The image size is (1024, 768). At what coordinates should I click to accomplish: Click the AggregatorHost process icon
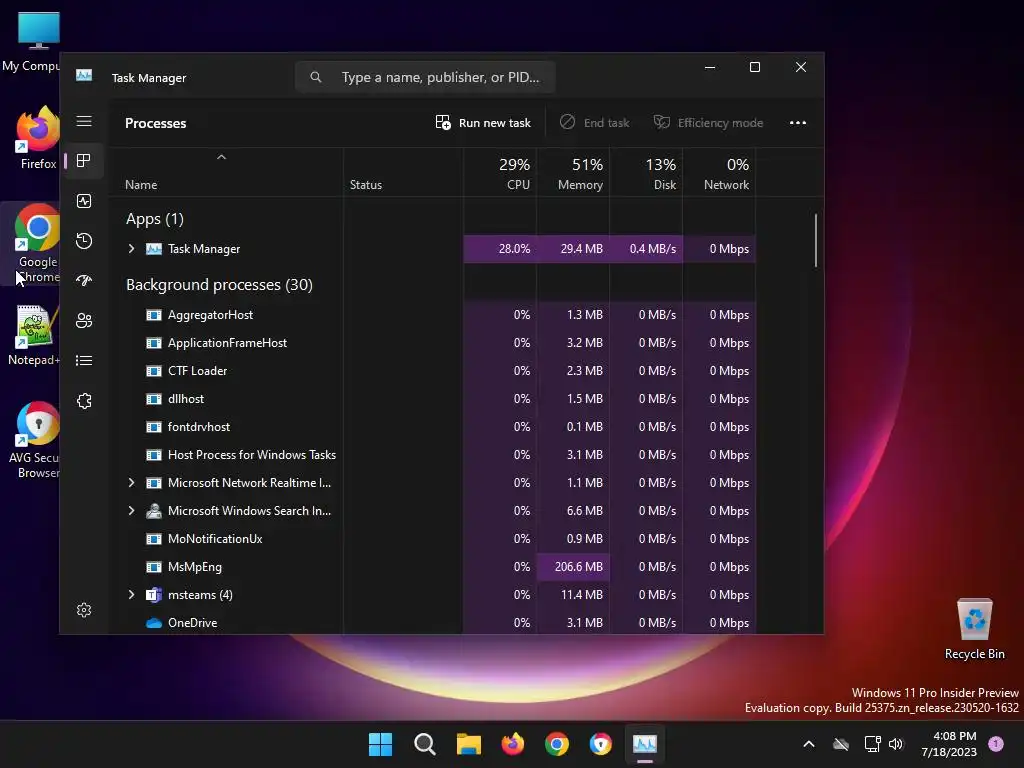coord(153,315)
